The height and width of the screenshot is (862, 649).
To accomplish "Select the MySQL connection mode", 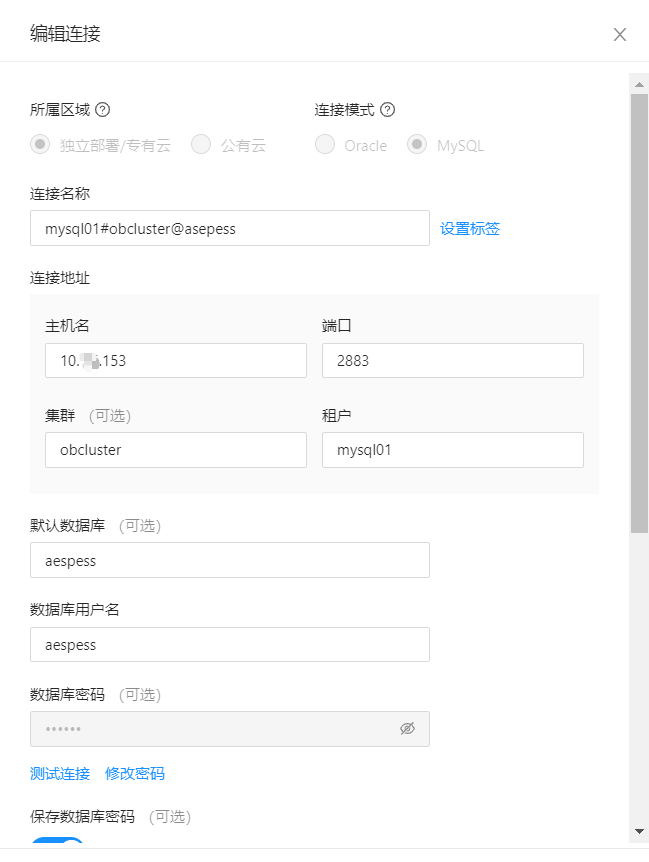I will tap(417, 144).
